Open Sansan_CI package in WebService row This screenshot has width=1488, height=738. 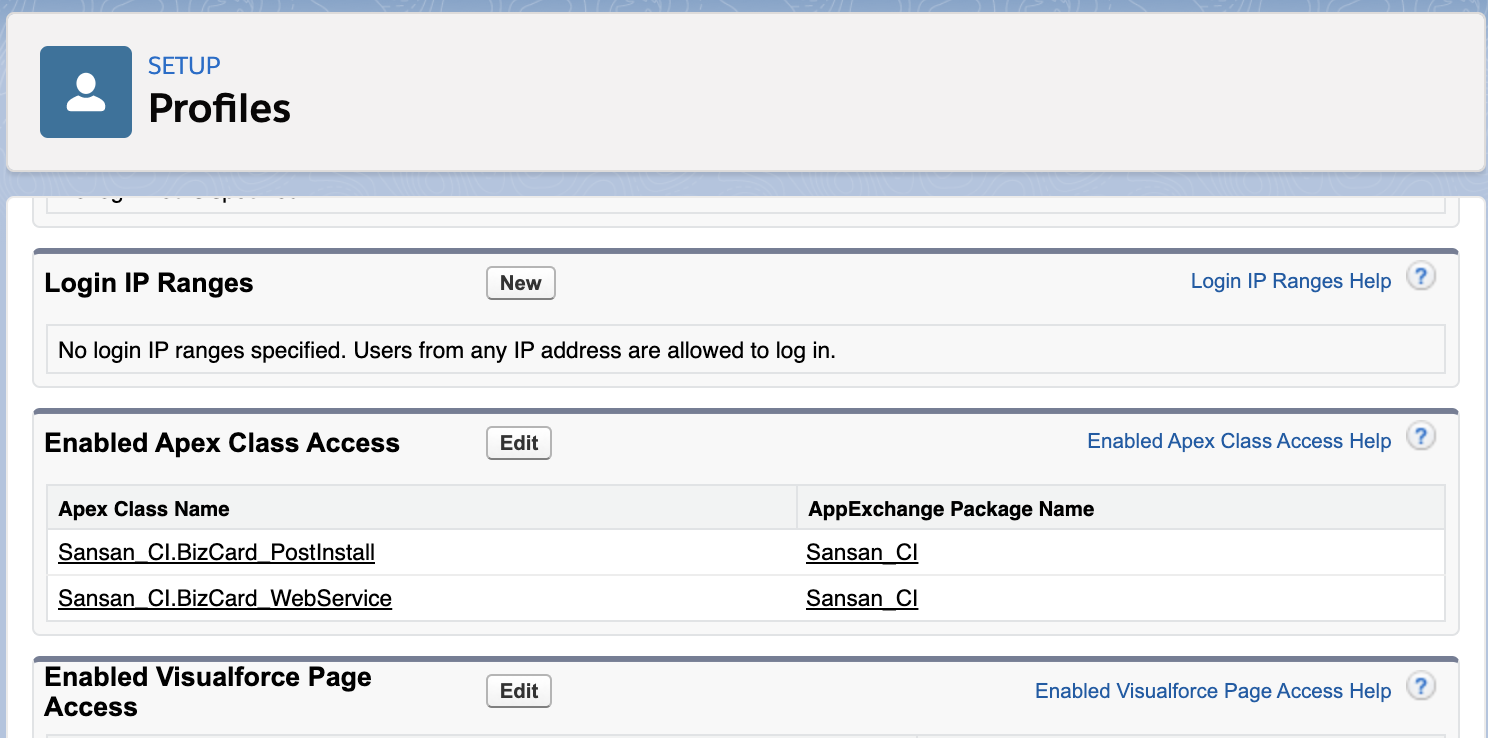tap(862, 598)
